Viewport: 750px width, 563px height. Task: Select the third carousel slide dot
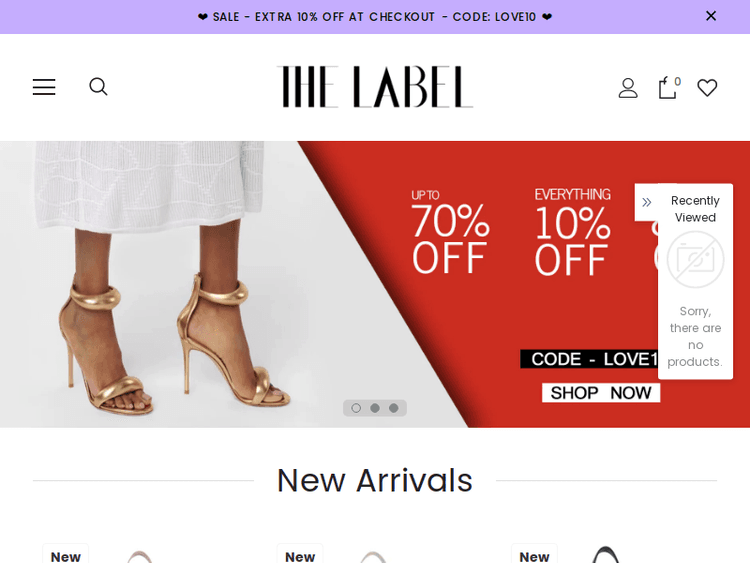394,408
